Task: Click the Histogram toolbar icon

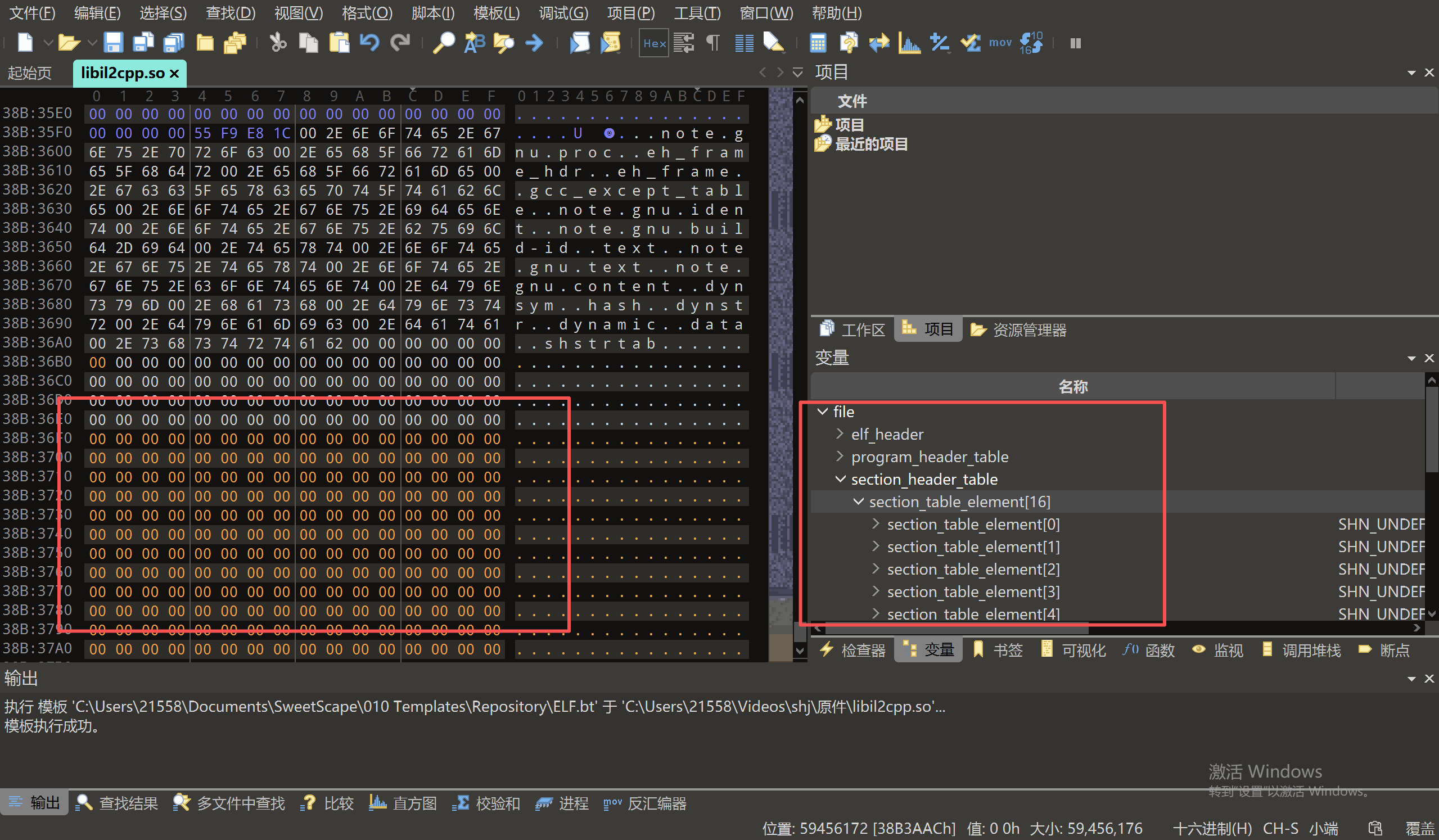Action: click(x=909, y=43)
